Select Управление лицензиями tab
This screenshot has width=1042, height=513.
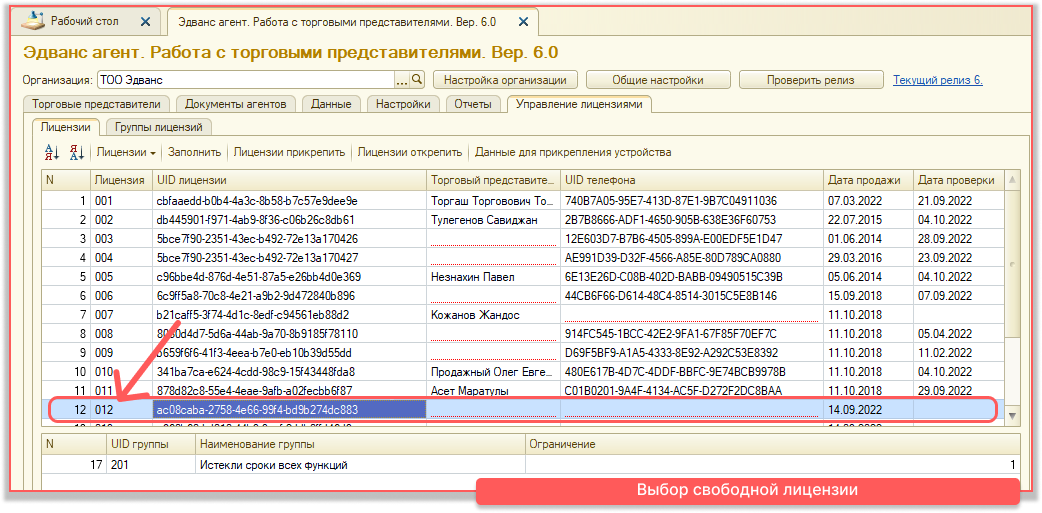coord(579,104)
